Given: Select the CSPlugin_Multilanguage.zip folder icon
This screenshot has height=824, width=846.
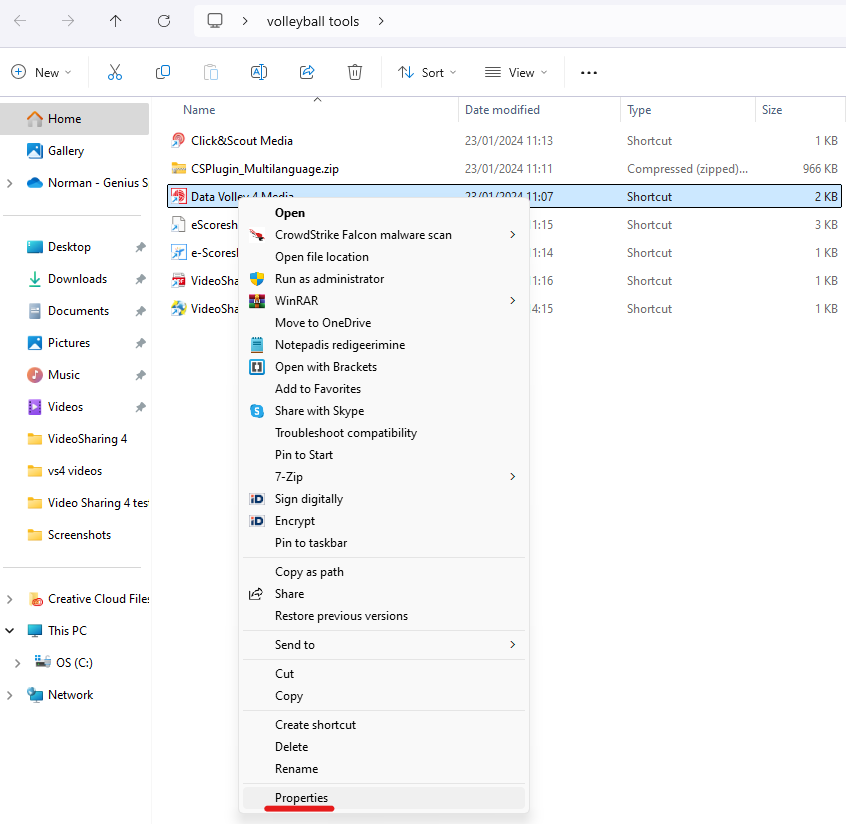Looking at the screenshot, I should click(179, 168).
